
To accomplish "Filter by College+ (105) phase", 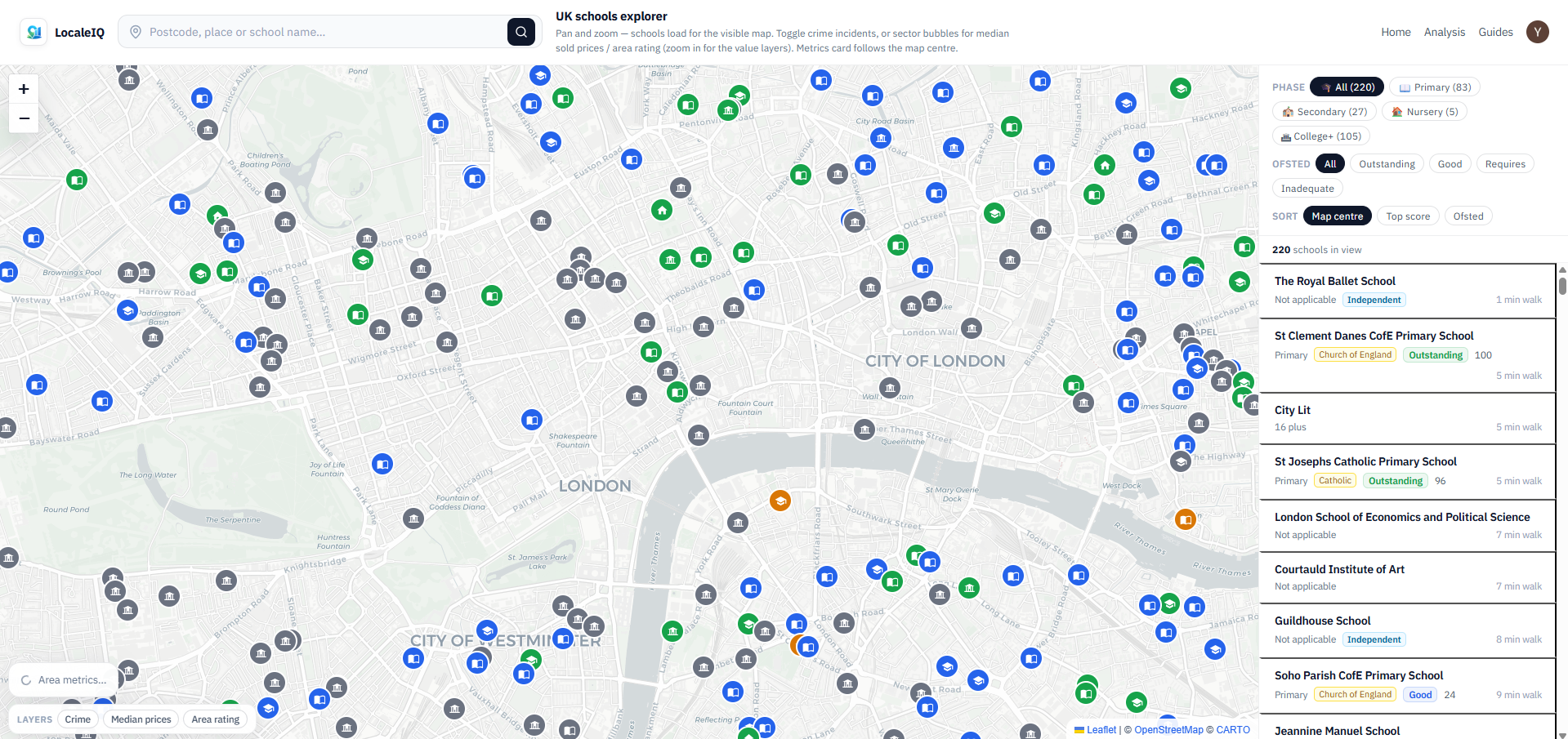I will pos(1321,136).
